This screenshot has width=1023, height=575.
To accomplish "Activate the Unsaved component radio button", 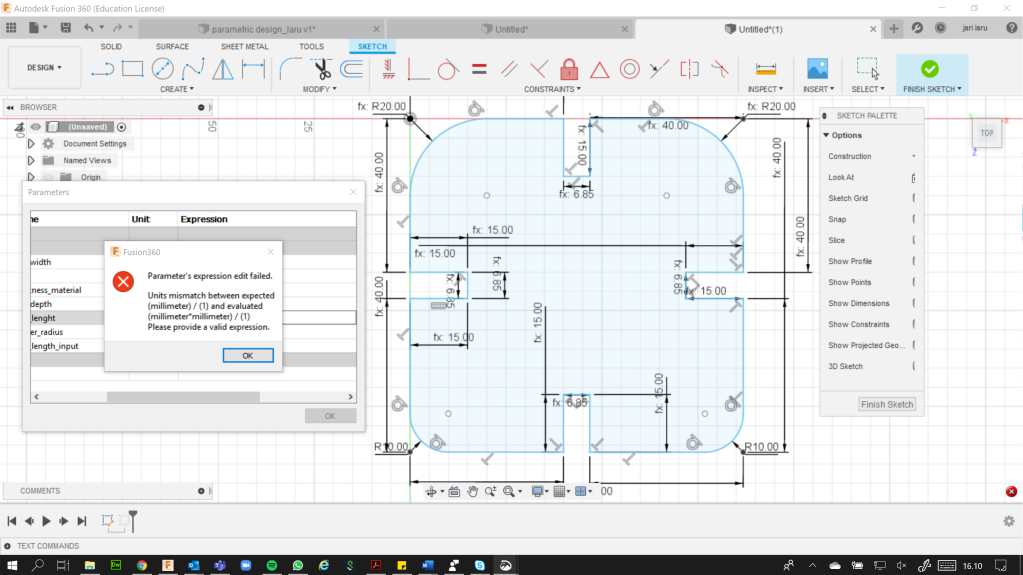I will (122, 127).
